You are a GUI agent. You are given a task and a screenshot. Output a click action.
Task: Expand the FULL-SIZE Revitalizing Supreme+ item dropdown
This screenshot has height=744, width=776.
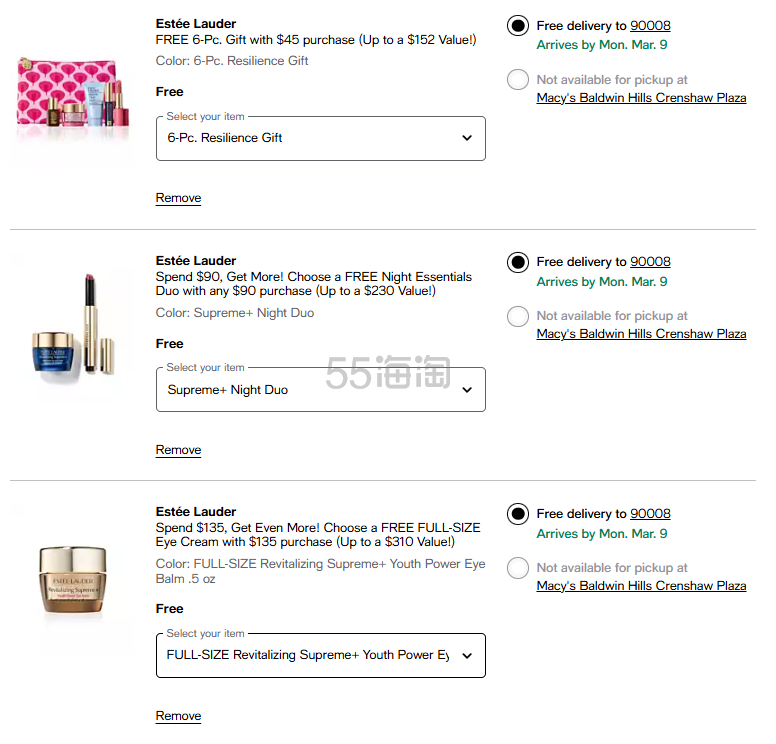tap(321, 656)
